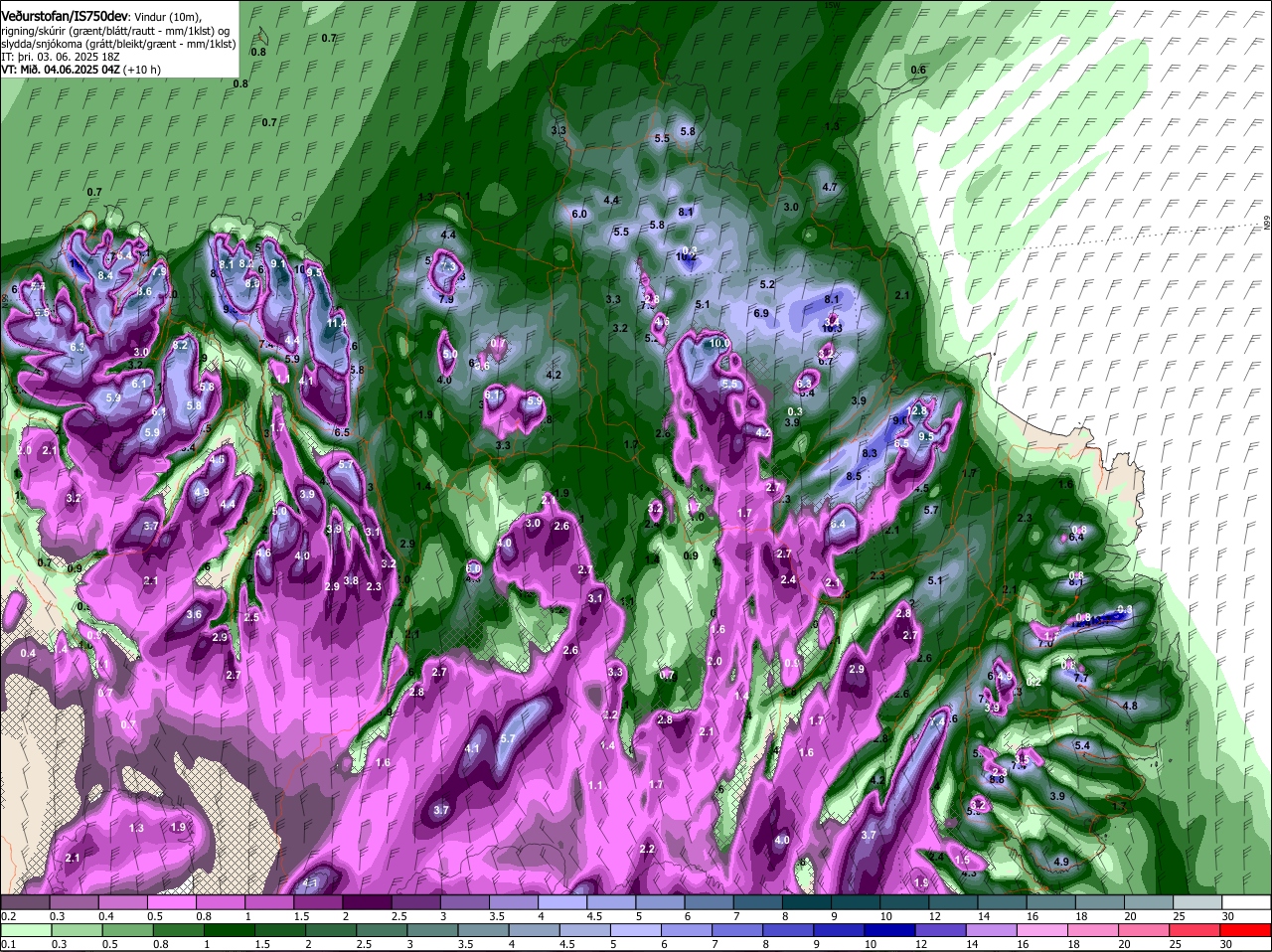1272x952 pixels.
Task: Click the '0.2' label of the snow legend
Action: pyautogui.click(x=8, y=916)
